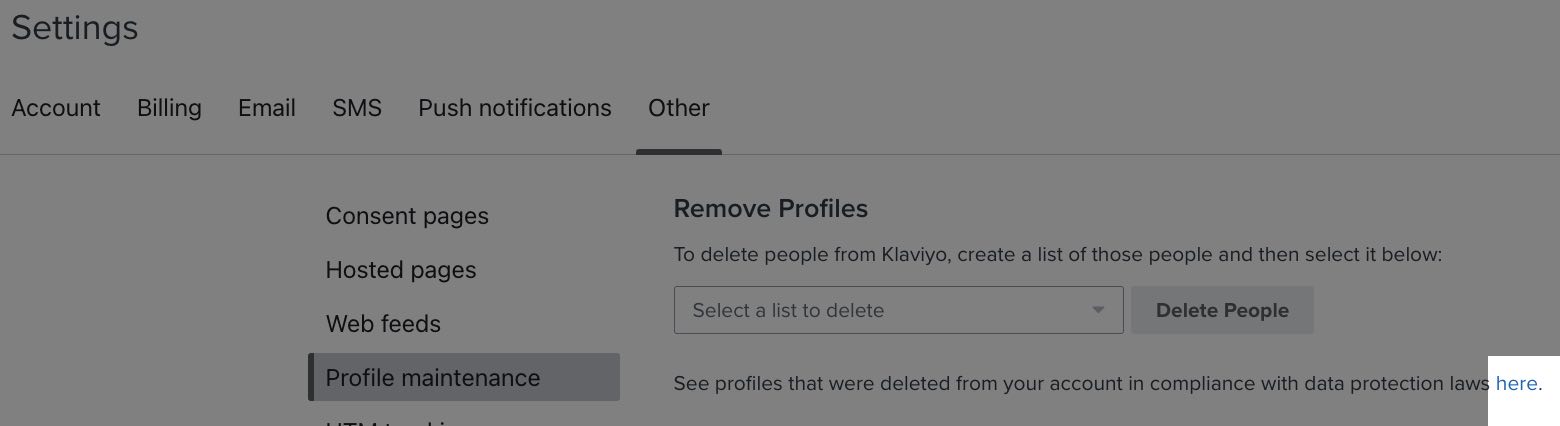Click the dropdown arrow in the list selector
The image size is (1560, 426).
[x=1099, y=310]
